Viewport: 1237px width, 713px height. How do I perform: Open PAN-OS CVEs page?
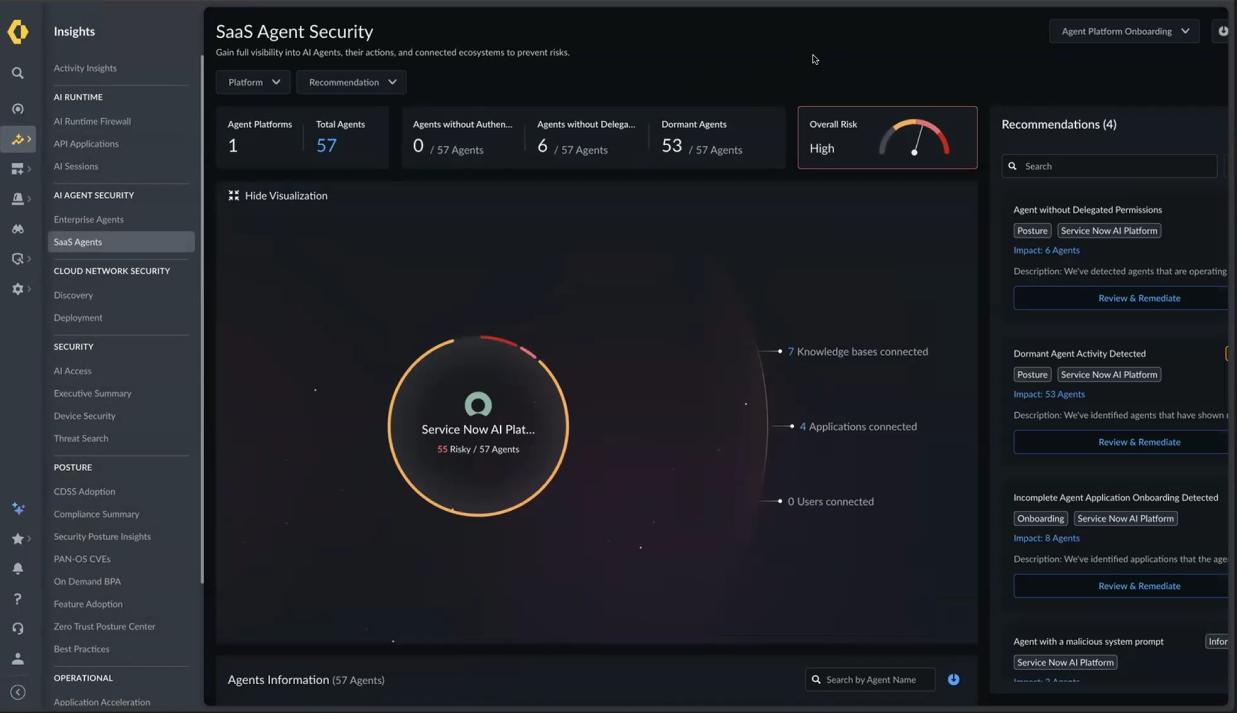(x=82, y=559)
